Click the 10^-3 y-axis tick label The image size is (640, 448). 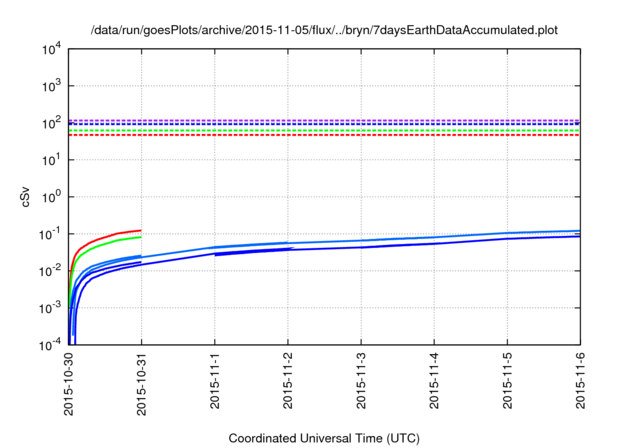click(51, 308)
